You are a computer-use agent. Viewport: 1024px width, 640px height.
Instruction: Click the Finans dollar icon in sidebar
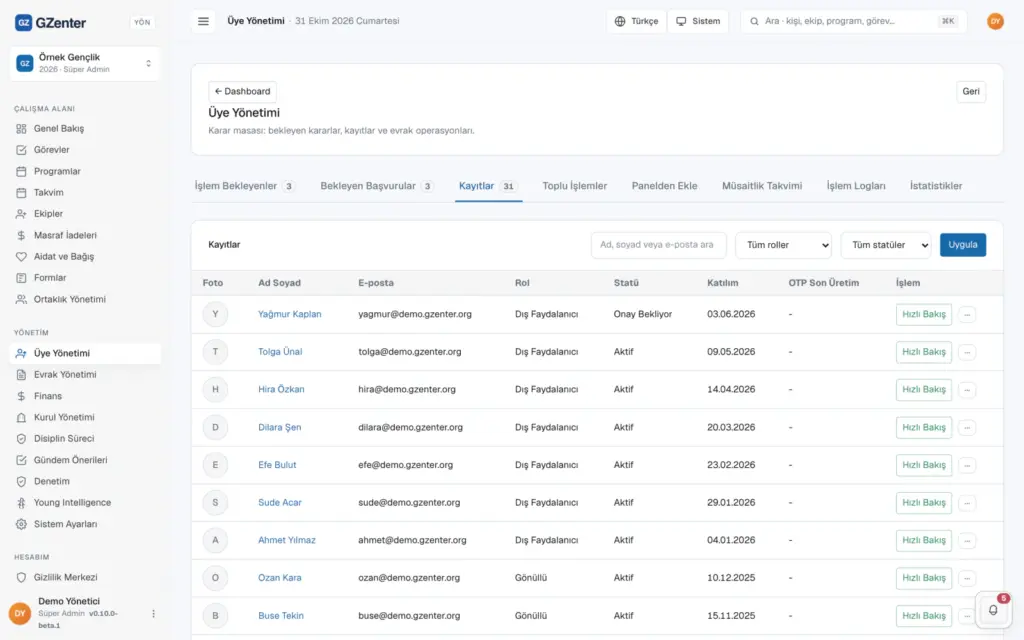22,396
